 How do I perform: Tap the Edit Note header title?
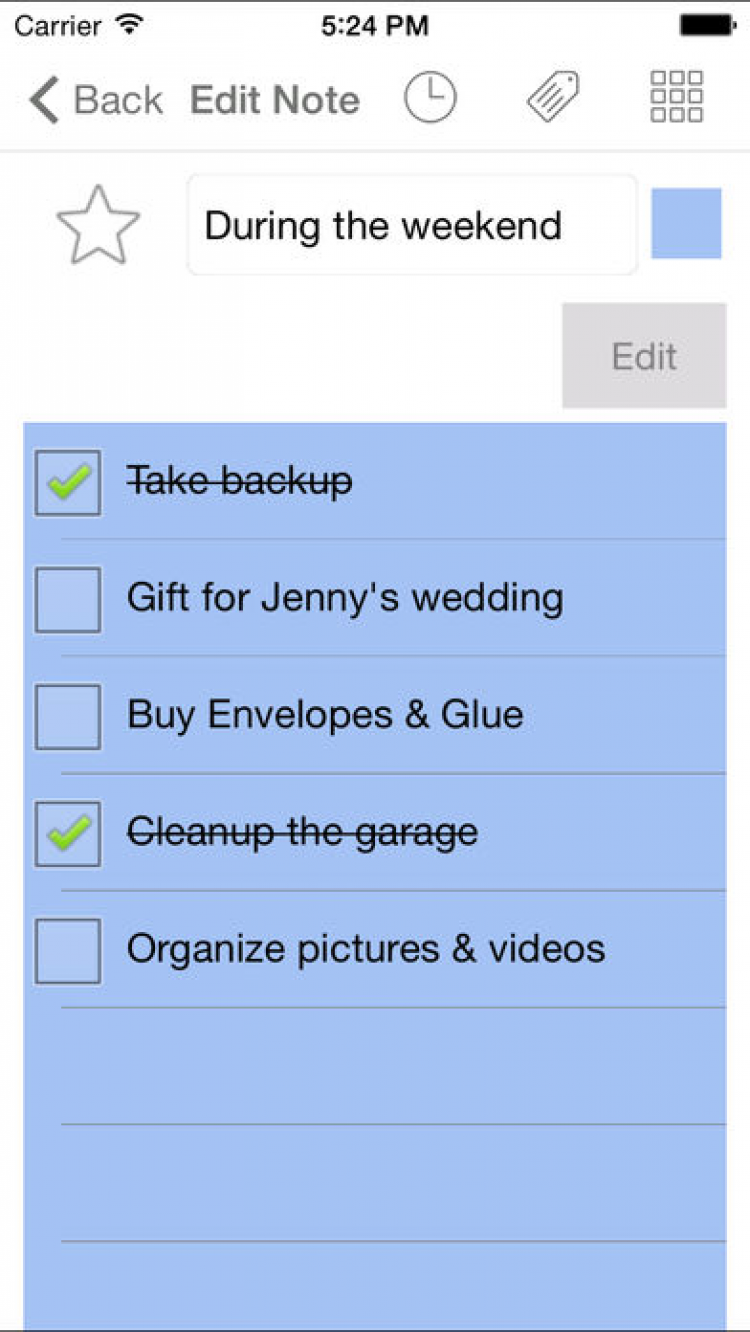[275, 100]
